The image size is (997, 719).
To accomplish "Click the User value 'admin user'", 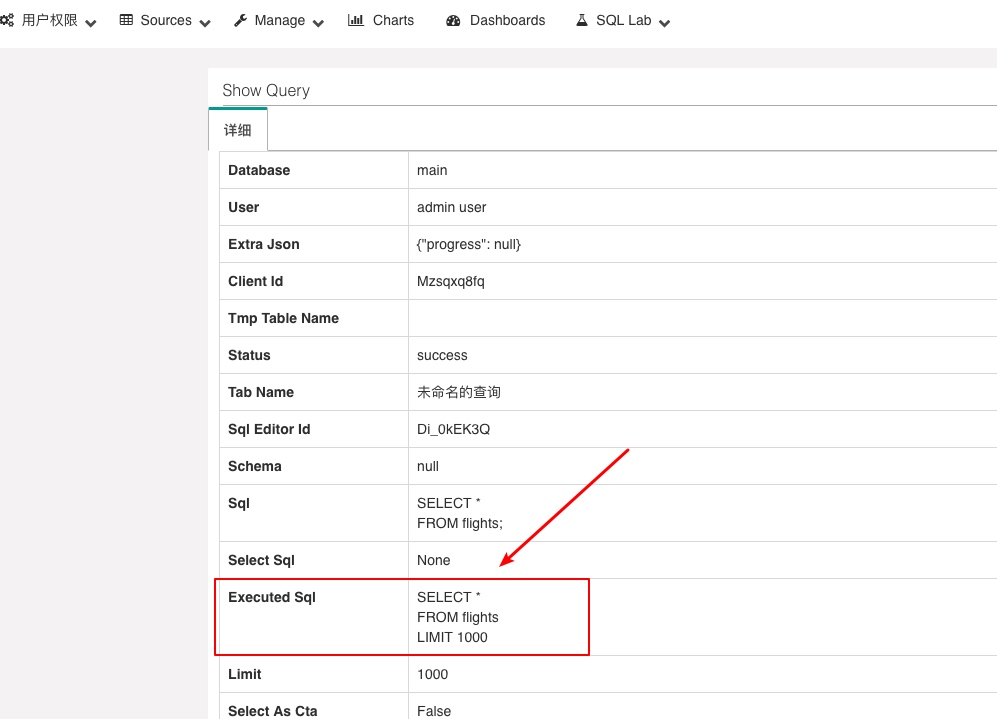I will pyautogui.click(x=451, y=207).
